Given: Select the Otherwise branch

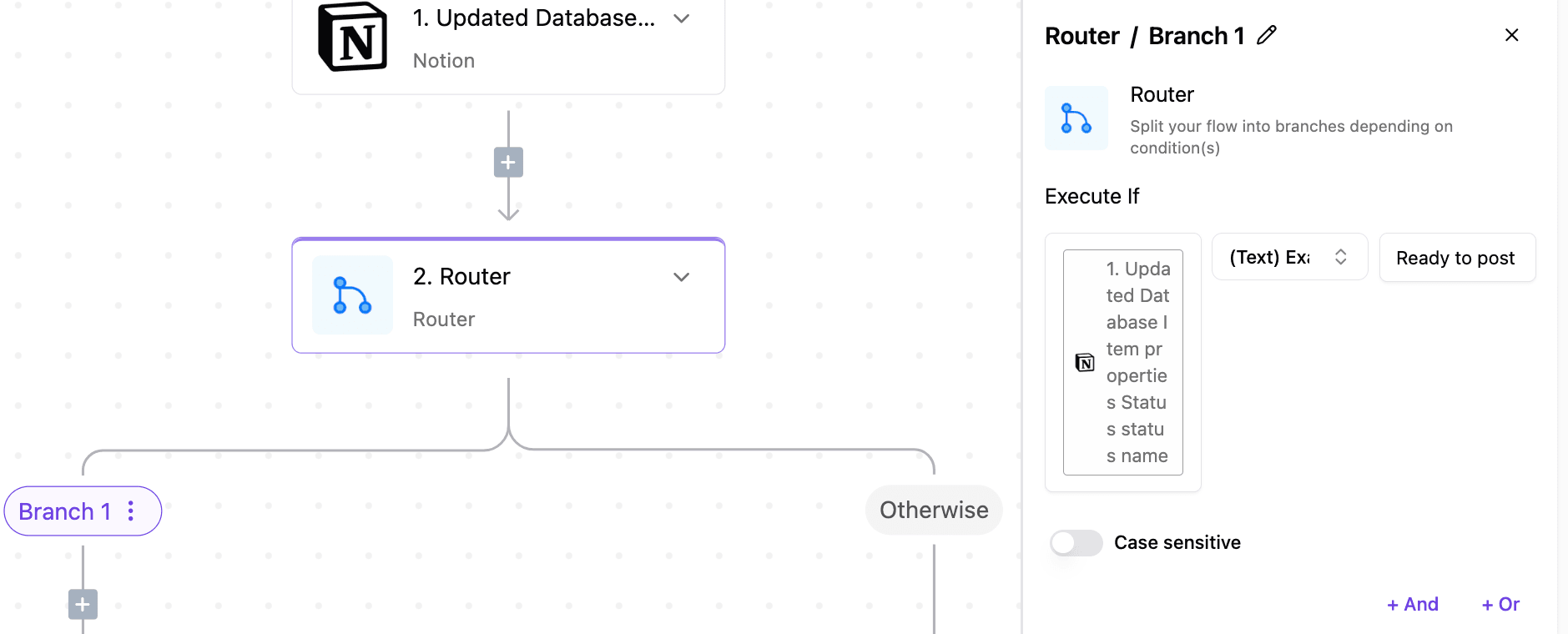Looking at the screenshot, I should point(933,510).
